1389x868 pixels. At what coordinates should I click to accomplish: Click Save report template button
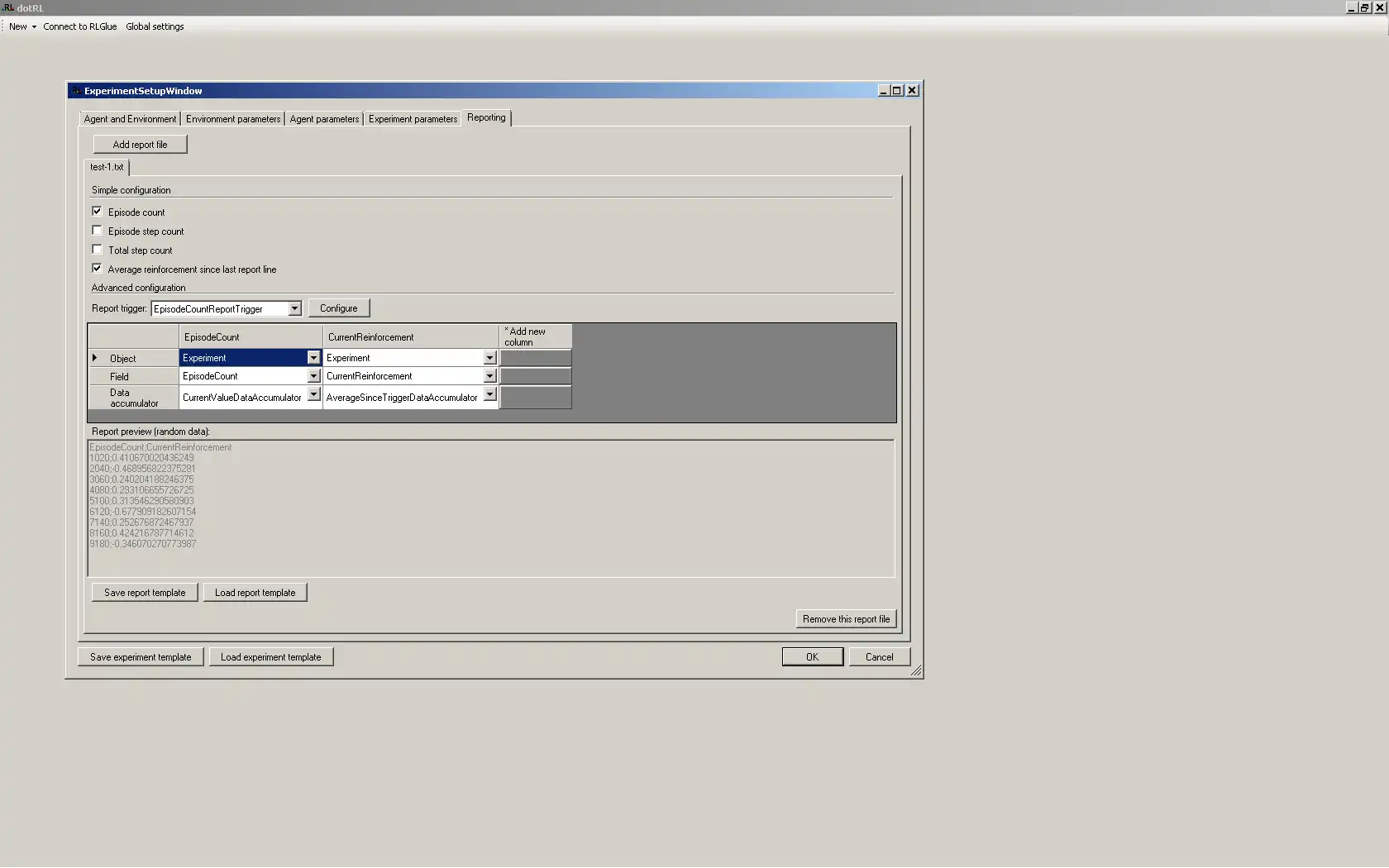tap(145, 593)
